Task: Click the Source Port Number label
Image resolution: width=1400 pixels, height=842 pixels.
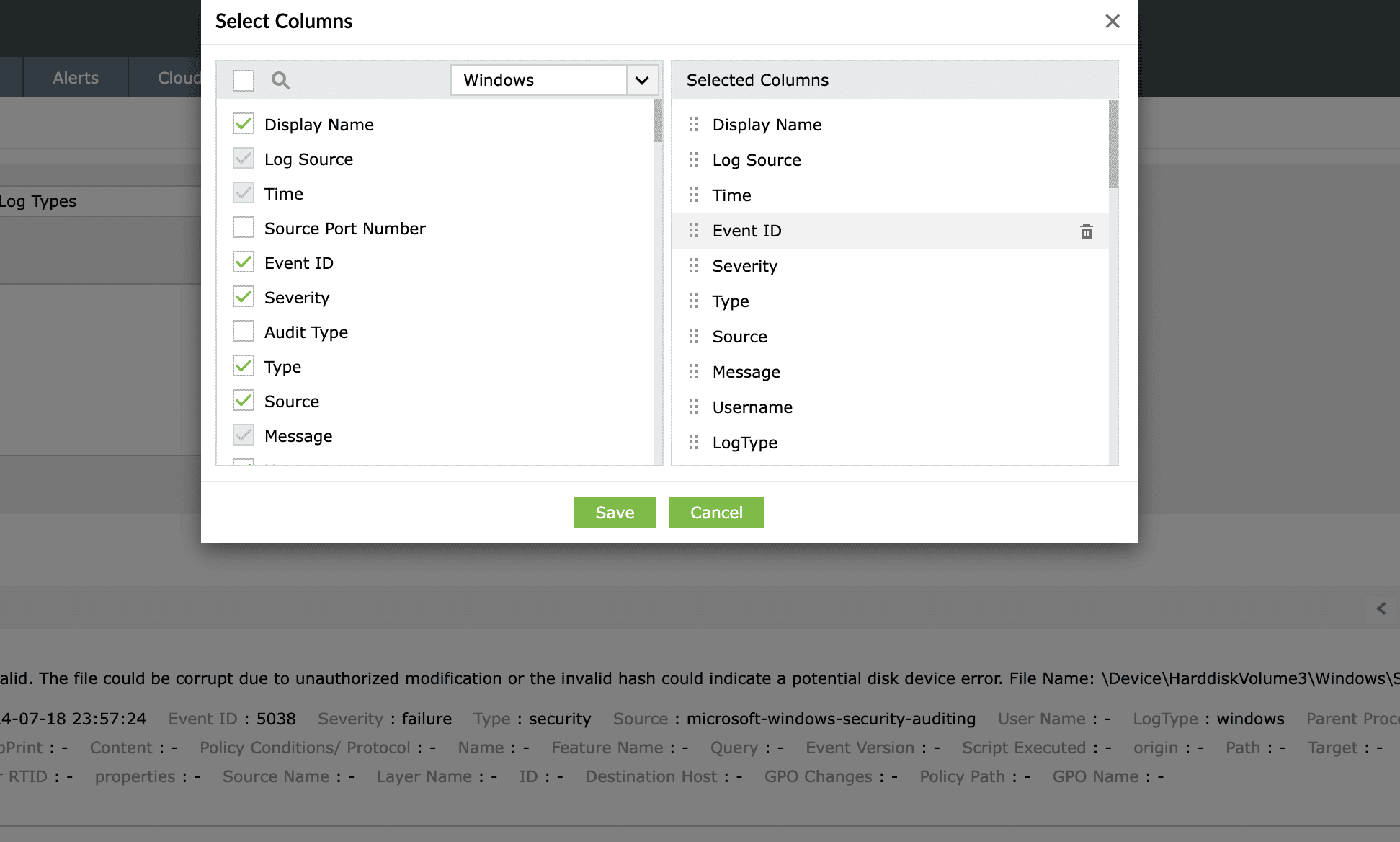Action: tap(345, 229)
